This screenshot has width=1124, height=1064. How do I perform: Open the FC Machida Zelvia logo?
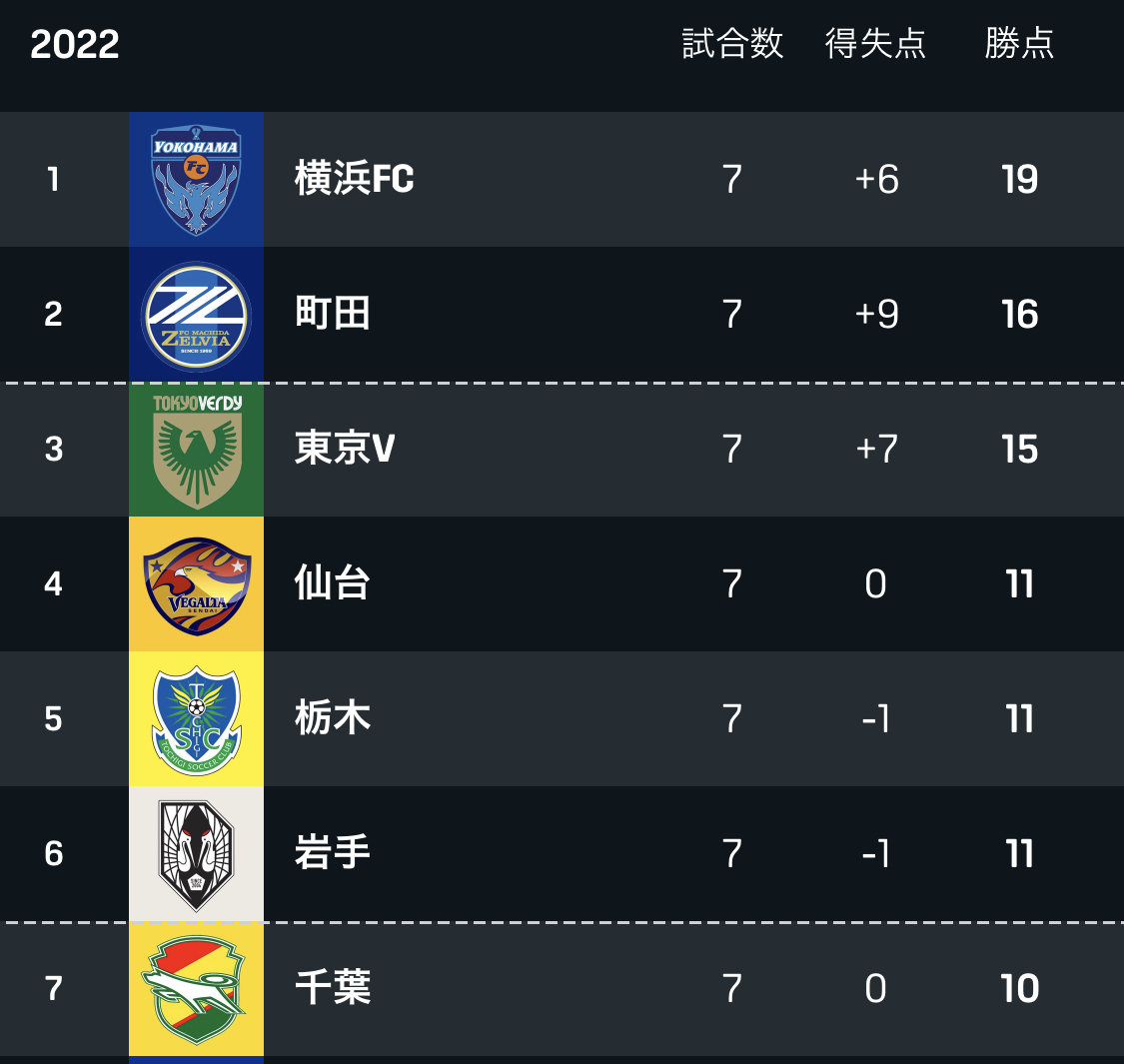click(x=196, y=315)
